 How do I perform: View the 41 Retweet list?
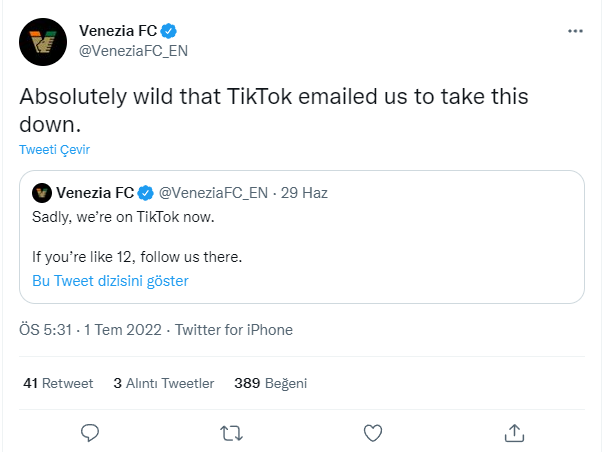57,383
